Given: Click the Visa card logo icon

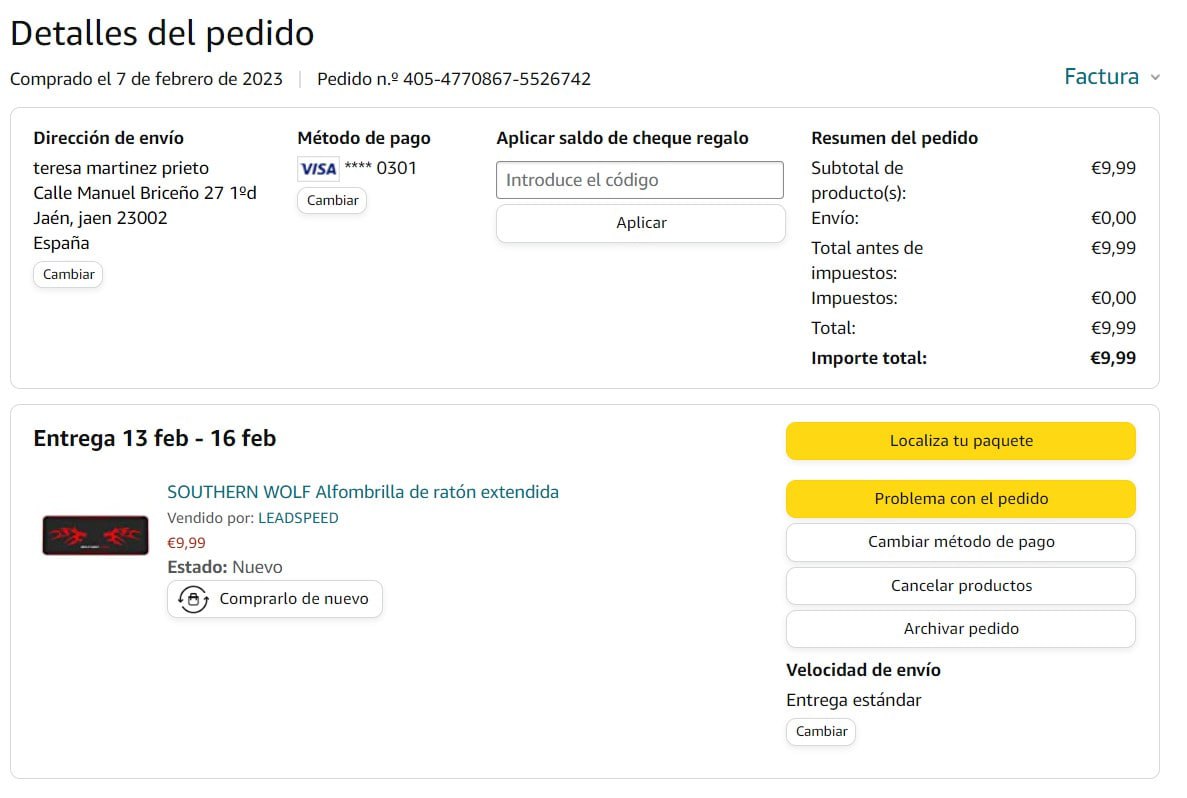Looking at the screenshot, I should (318, 168).
